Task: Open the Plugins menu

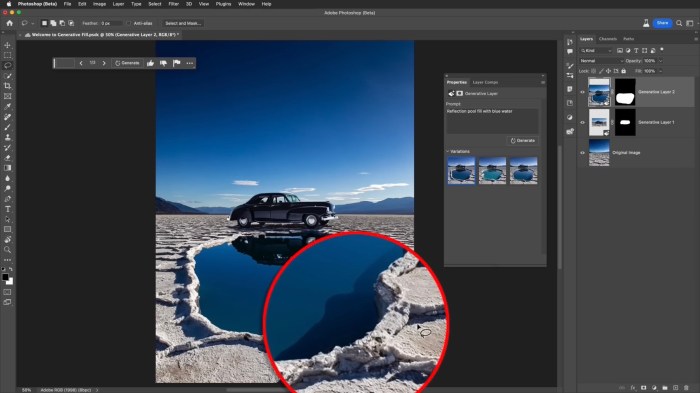Action: [x=223, y=4]
